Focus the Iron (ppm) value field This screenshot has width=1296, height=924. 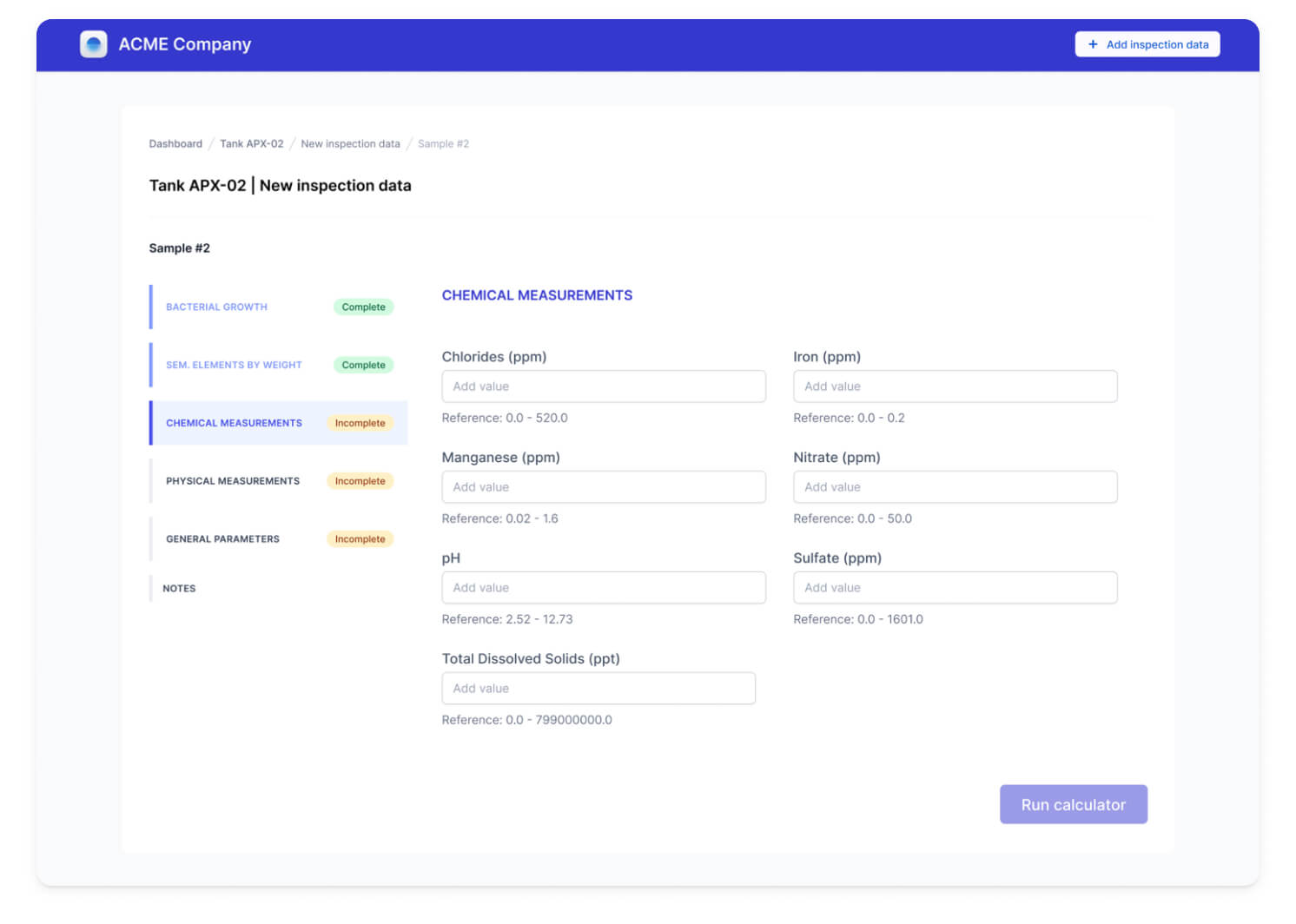(x=955, y=386)
